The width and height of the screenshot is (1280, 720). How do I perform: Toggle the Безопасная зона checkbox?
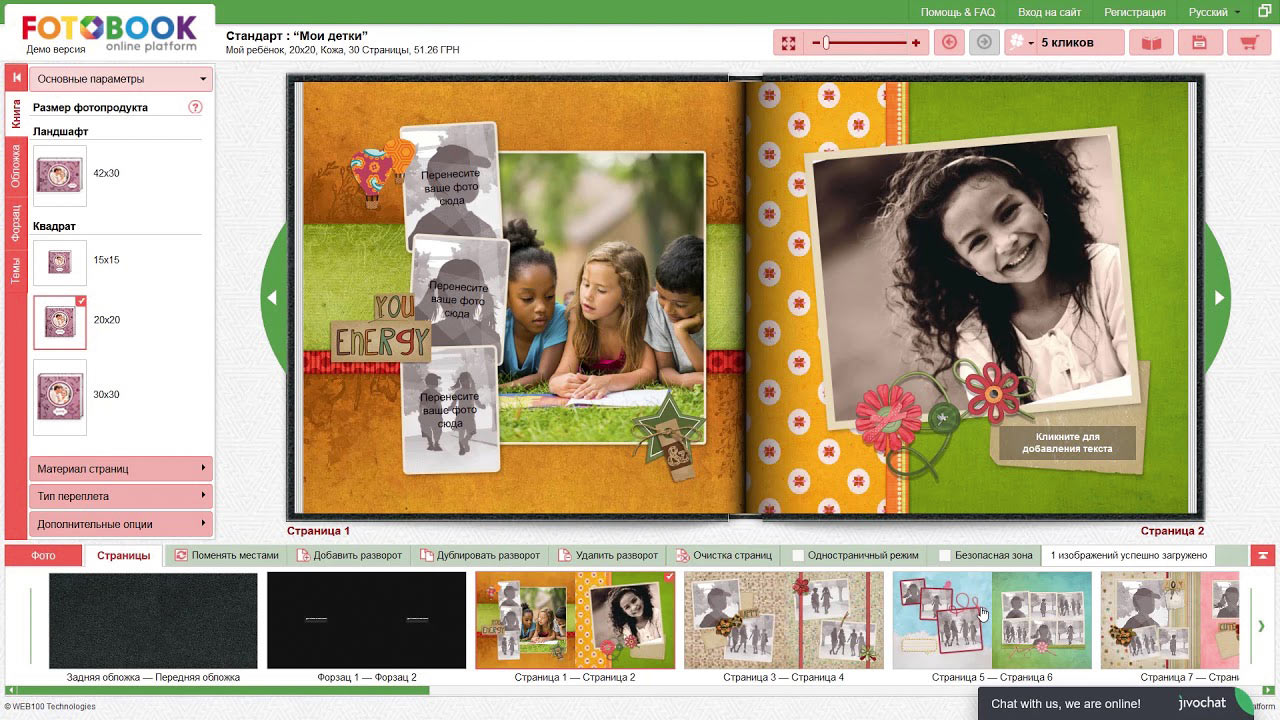(945, 555)
